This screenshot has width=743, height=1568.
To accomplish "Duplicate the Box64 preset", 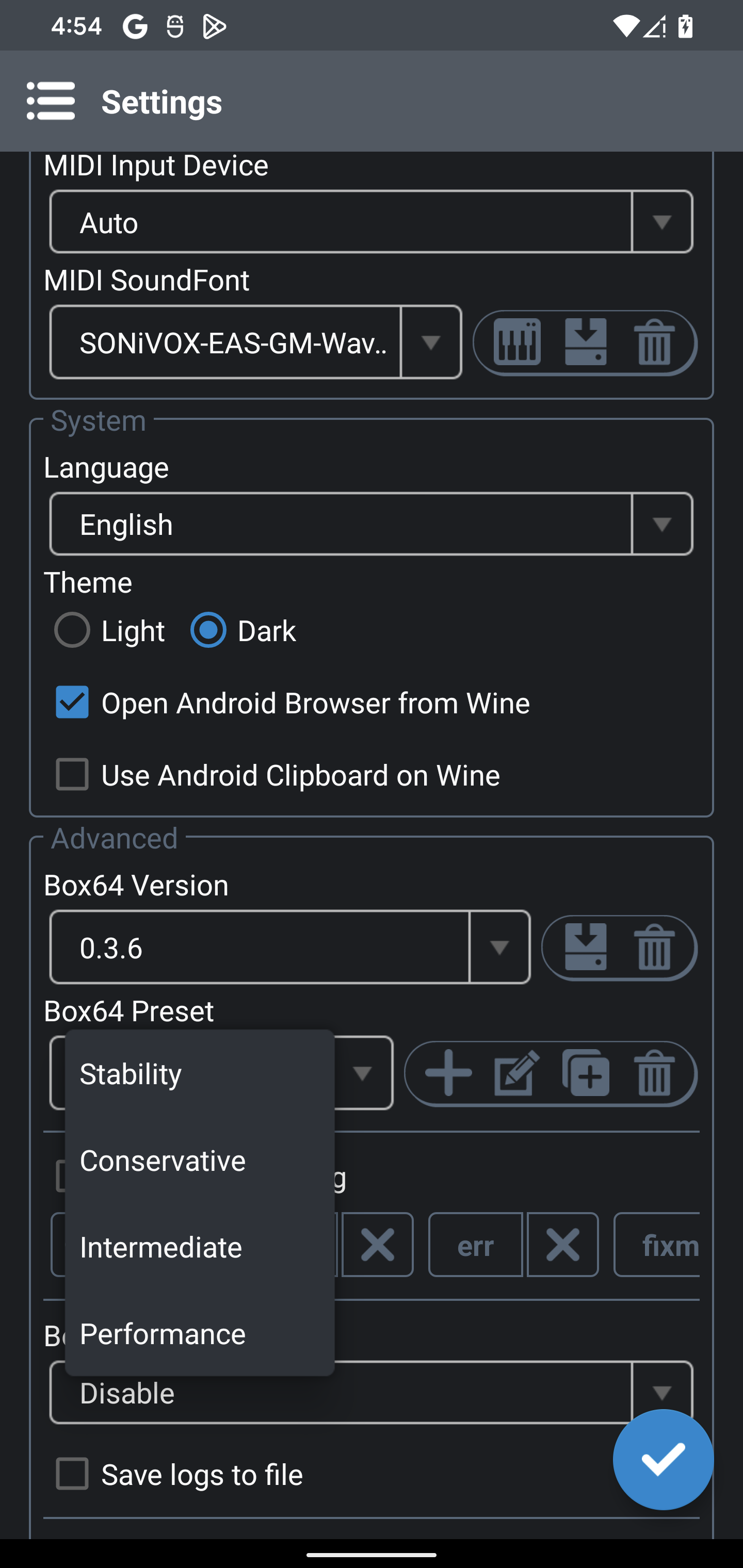I will [x=585, y=1073].
